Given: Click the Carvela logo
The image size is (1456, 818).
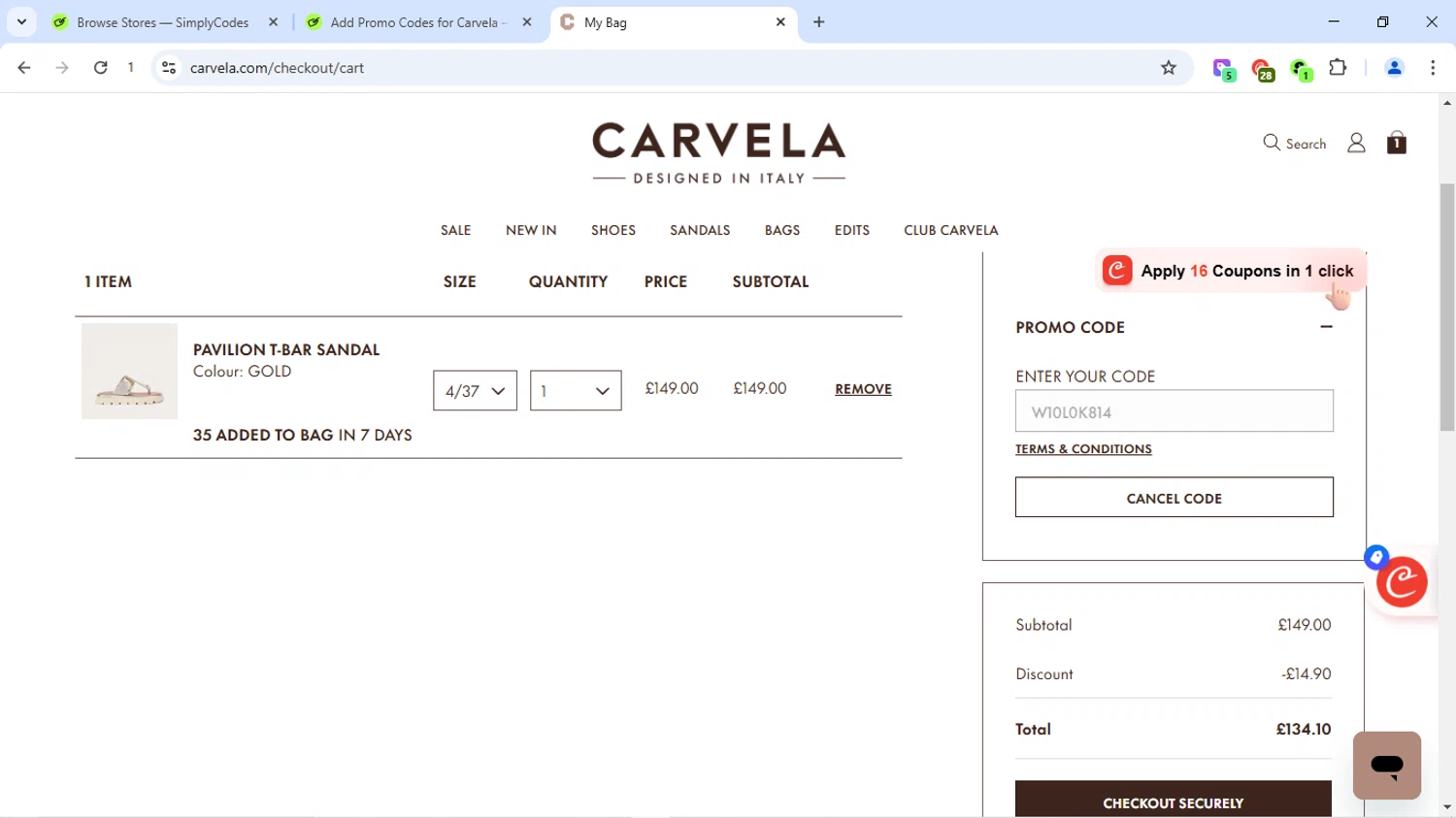Looking at the screenshot, I should [x=719, y=152].
